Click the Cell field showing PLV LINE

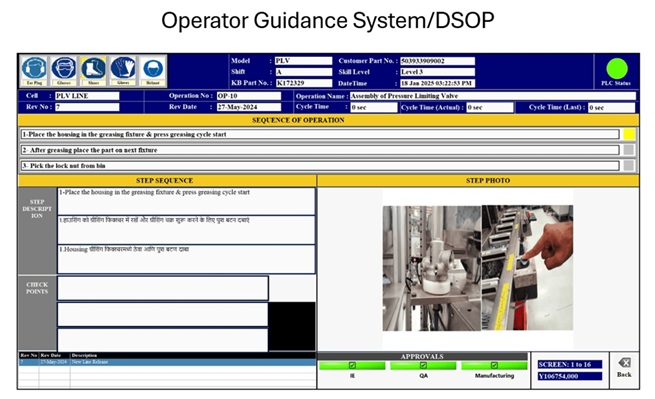pos(87,96)
